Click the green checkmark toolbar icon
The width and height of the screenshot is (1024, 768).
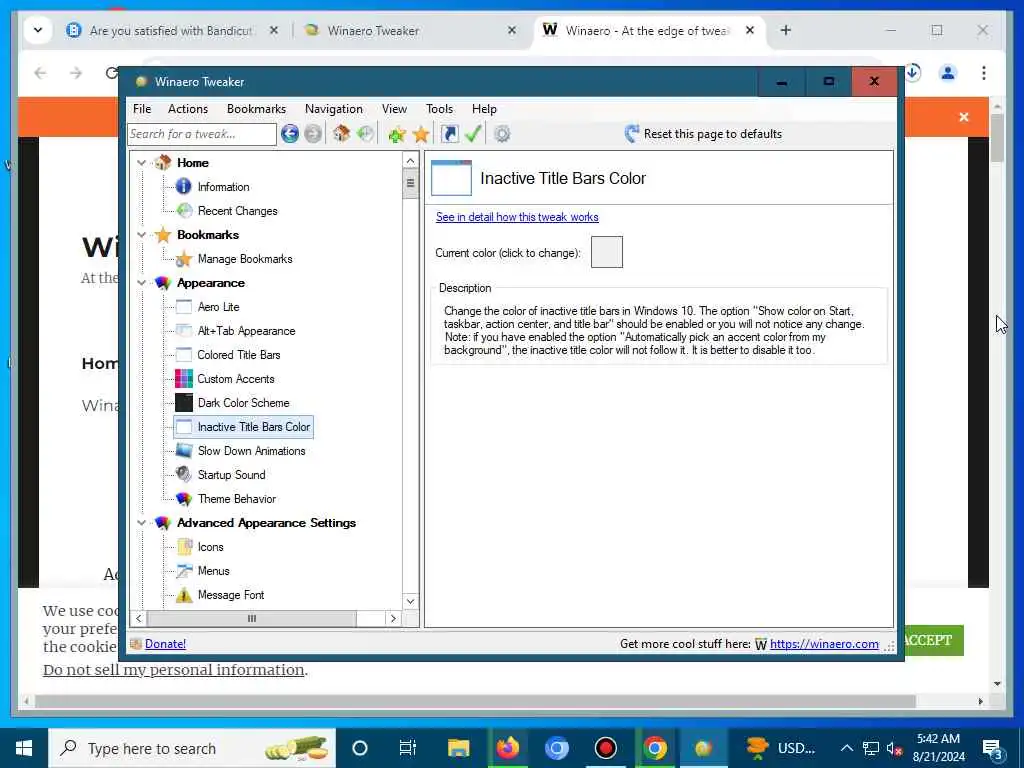tap(473, 134)
